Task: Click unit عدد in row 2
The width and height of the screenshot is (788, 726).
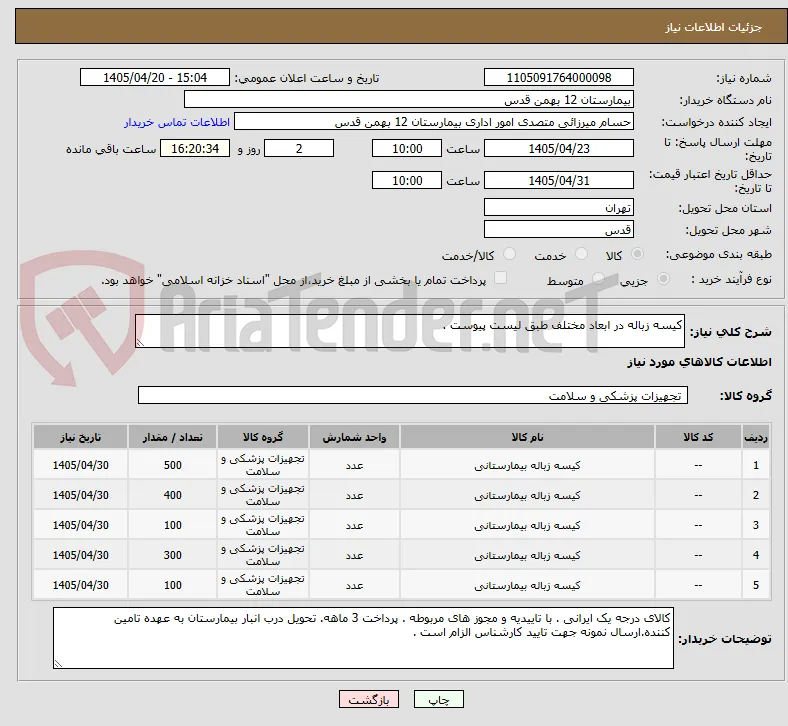Action: pos(354,495)
